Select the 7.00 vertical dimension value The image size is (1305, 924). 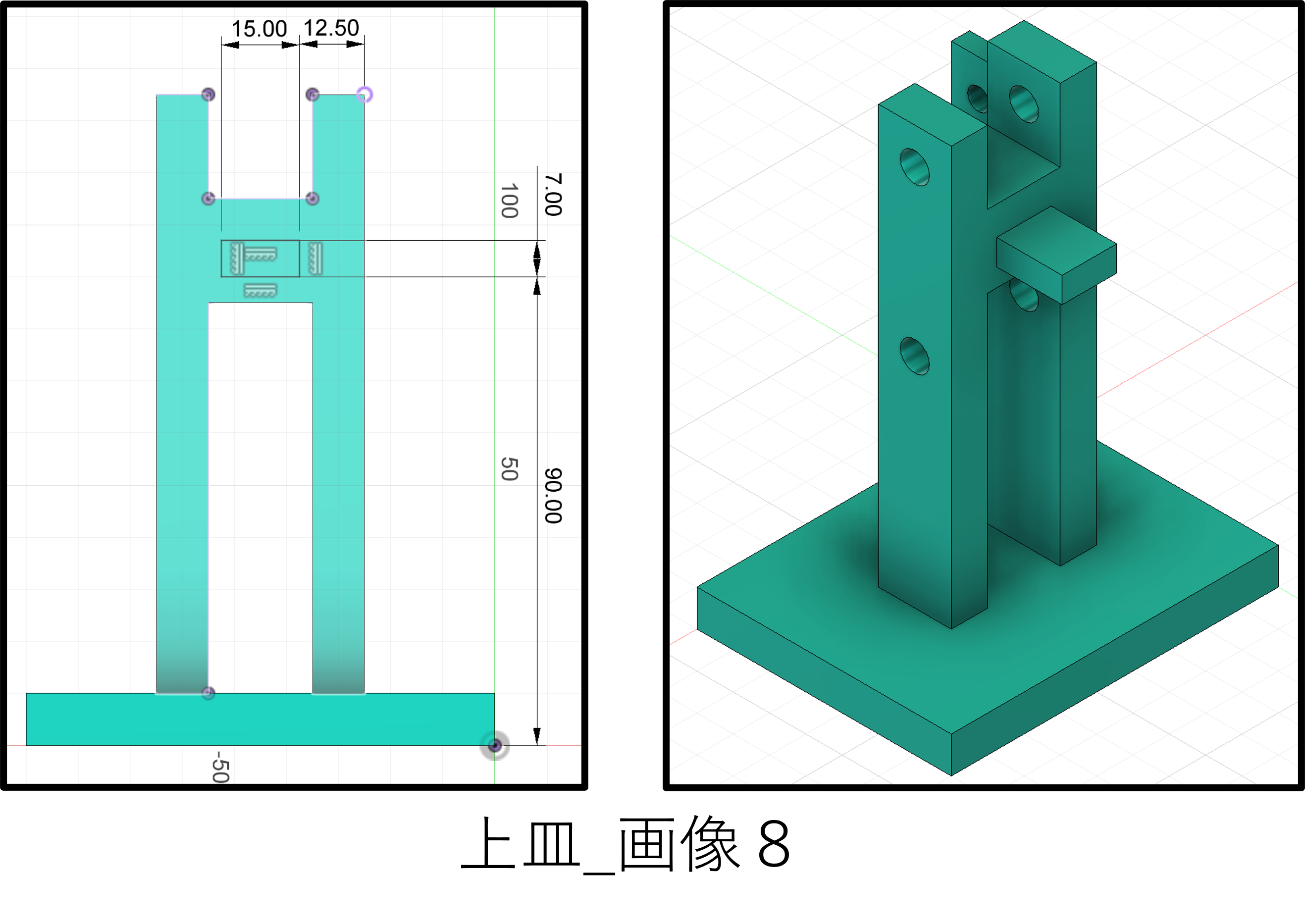[x=553, y=195]
